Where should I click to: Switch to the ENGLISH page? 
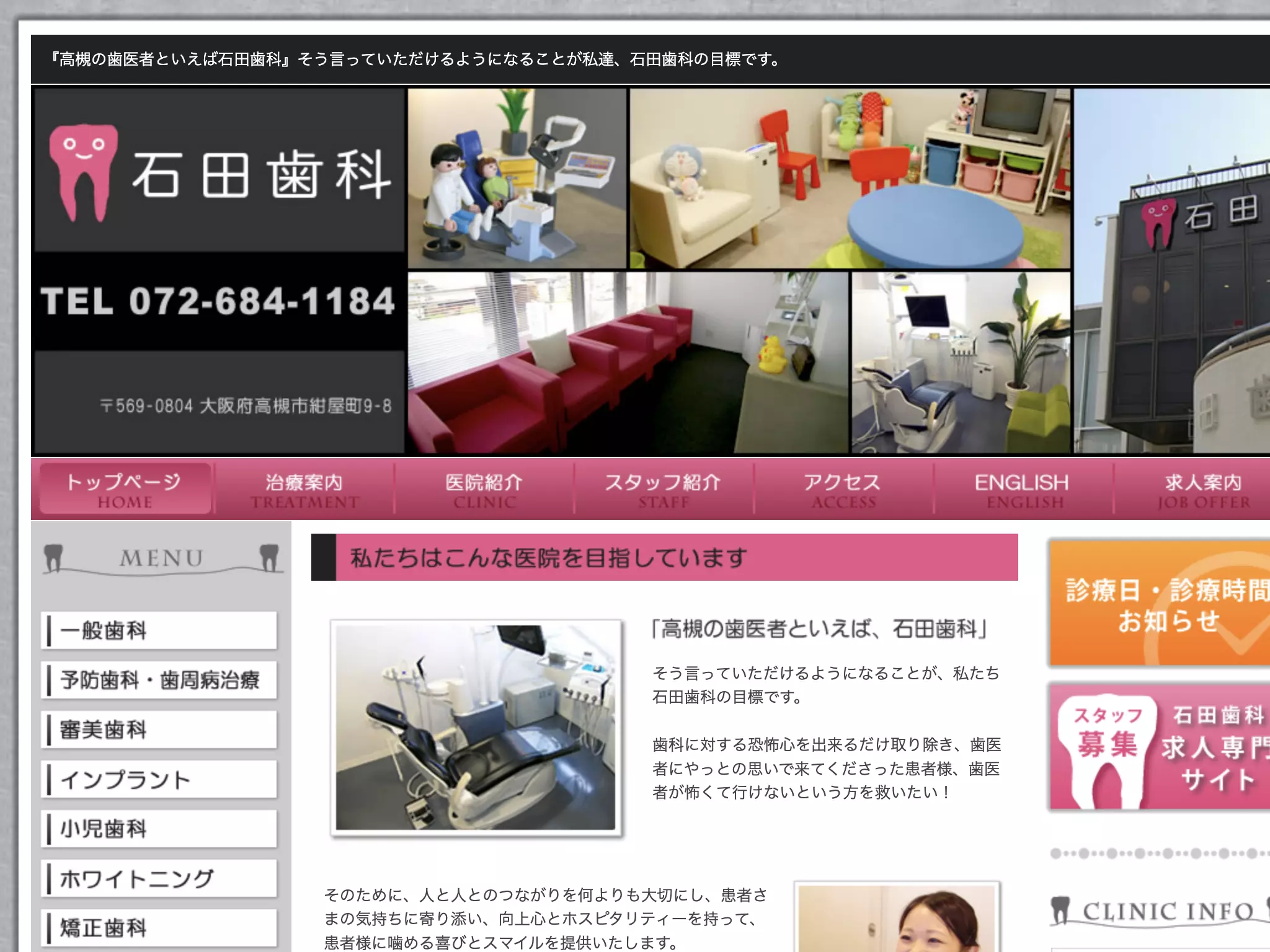(1023, 490)
